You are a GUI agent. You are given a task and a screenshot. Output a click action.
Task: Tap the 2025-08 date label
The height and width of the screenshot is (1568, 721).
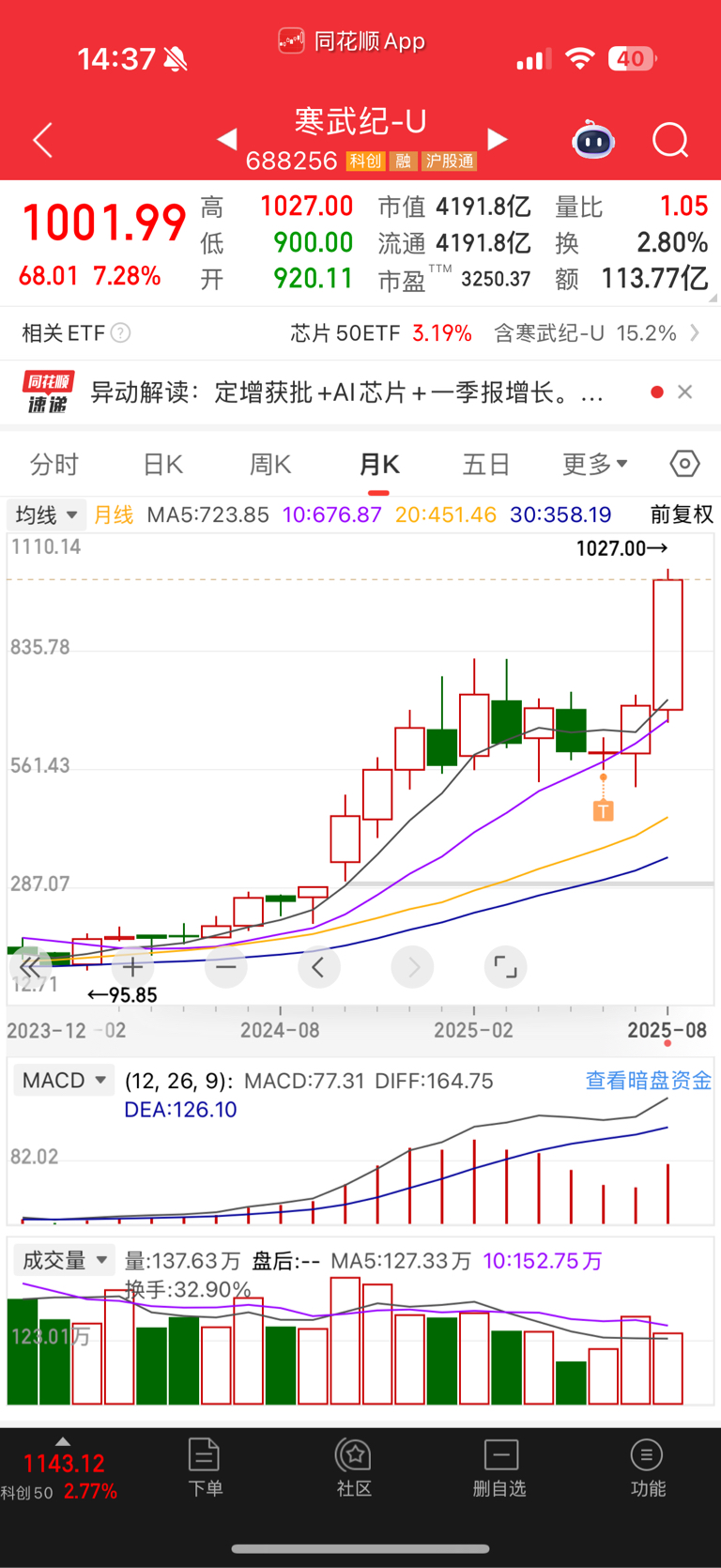coord(667,1030)
